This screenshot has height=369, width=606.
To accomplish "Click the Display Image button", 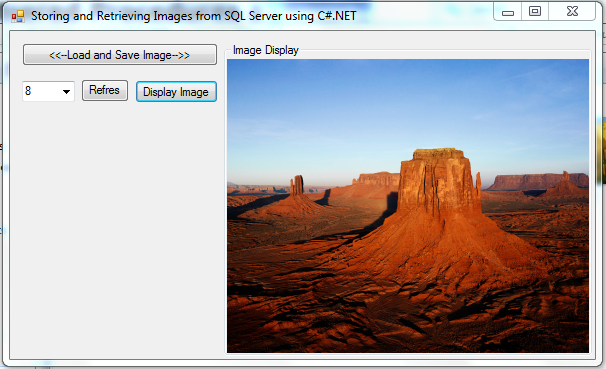I will (176, 92).
